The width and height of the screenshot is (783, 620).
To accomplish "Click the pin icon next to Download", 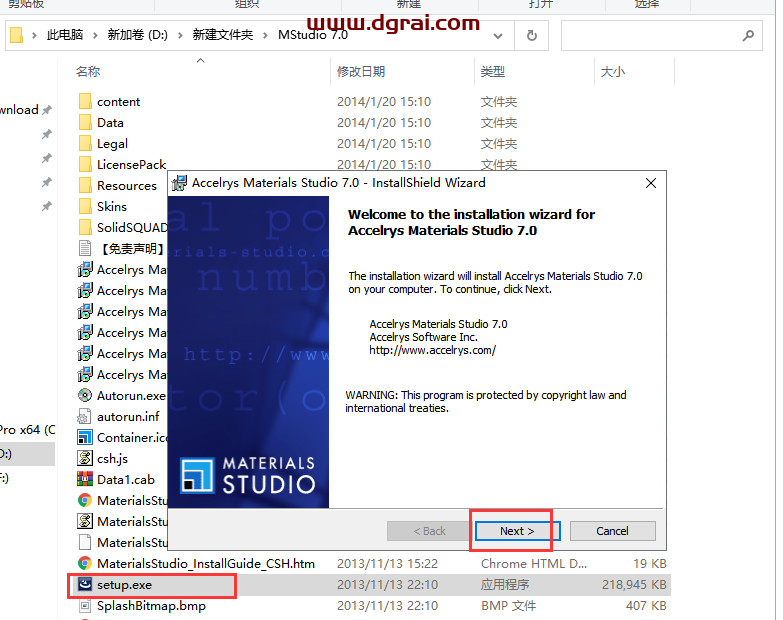I will pyautogui.click(x=46, y=110).
